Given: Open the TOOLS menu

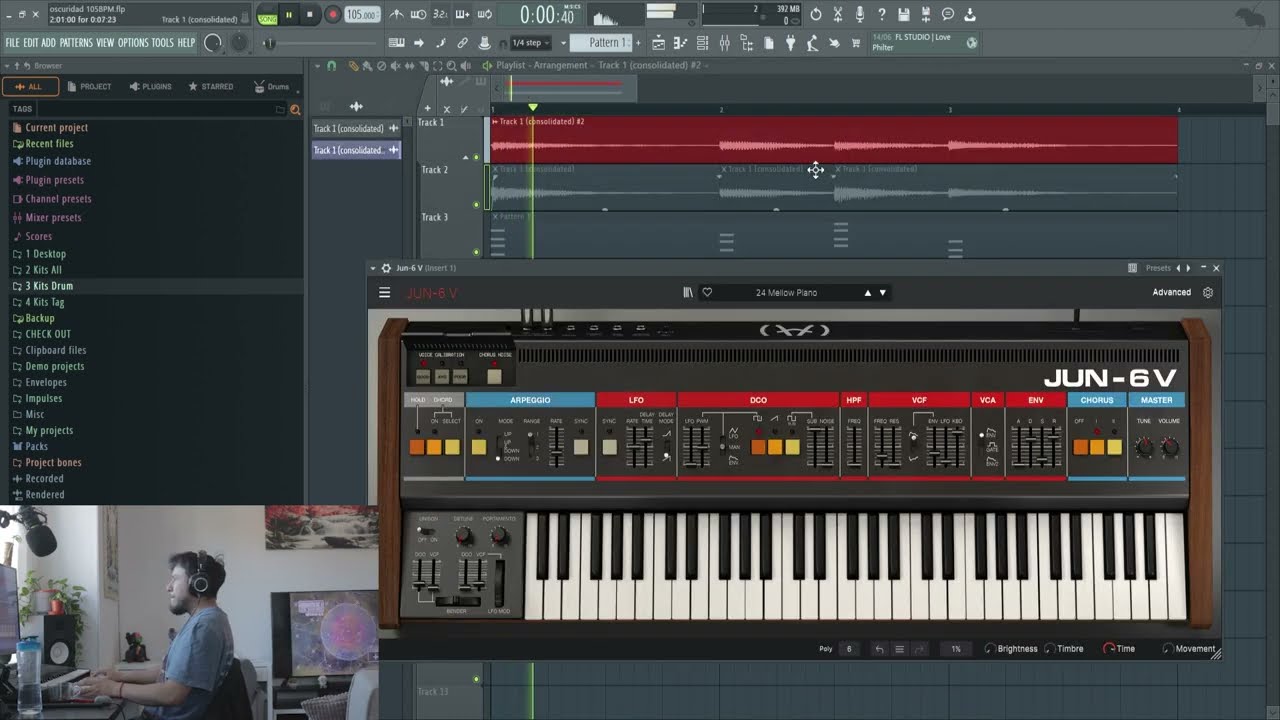Looking at the screenshot, I should (163, 43).
